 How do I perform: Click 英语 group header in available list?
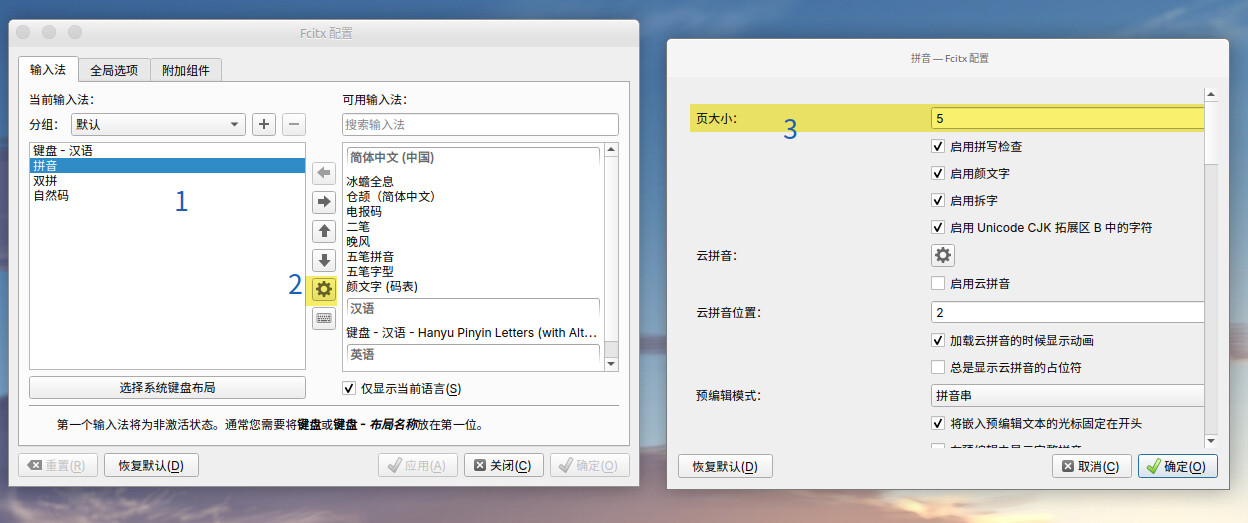(x=473, y=355)
